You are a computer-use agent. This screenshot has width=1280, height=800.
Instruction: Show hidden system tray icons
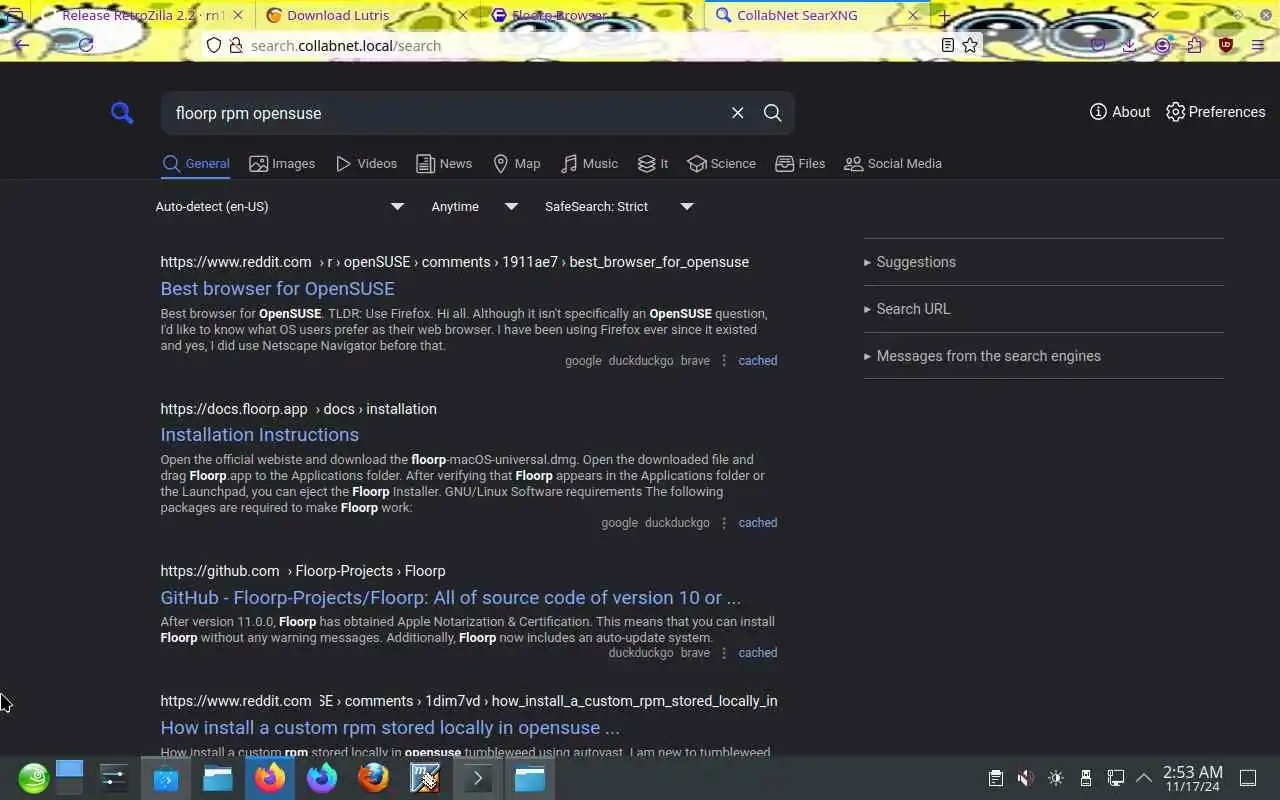pos(1144,778)
